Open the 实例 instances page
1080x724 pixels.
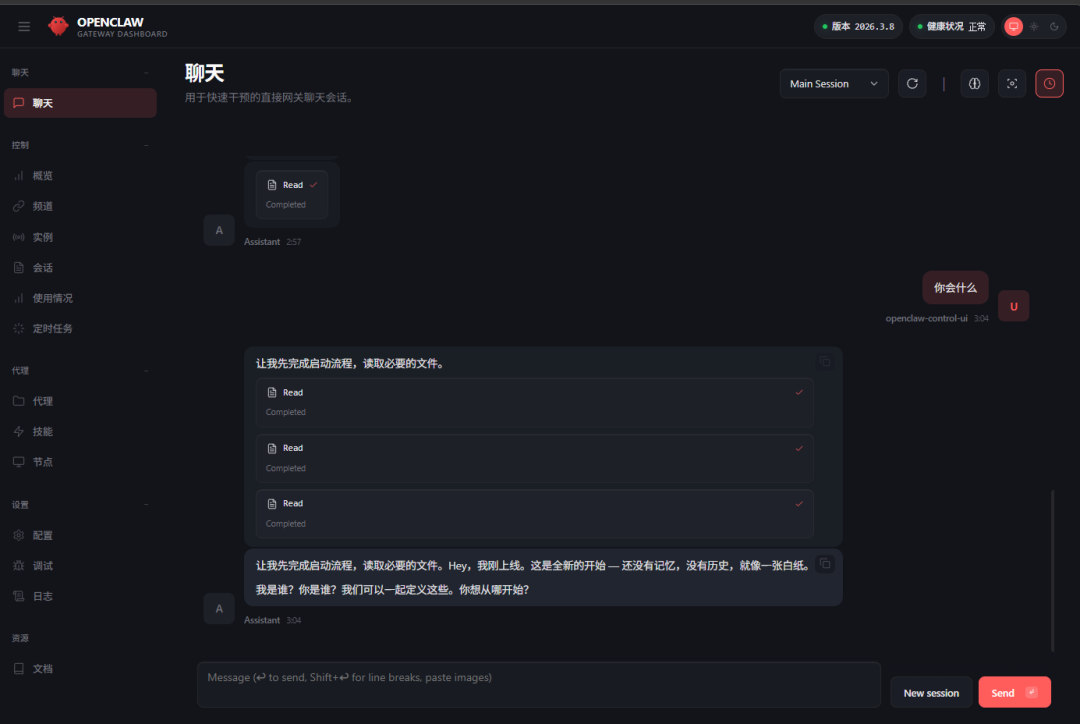coord(80,237)
